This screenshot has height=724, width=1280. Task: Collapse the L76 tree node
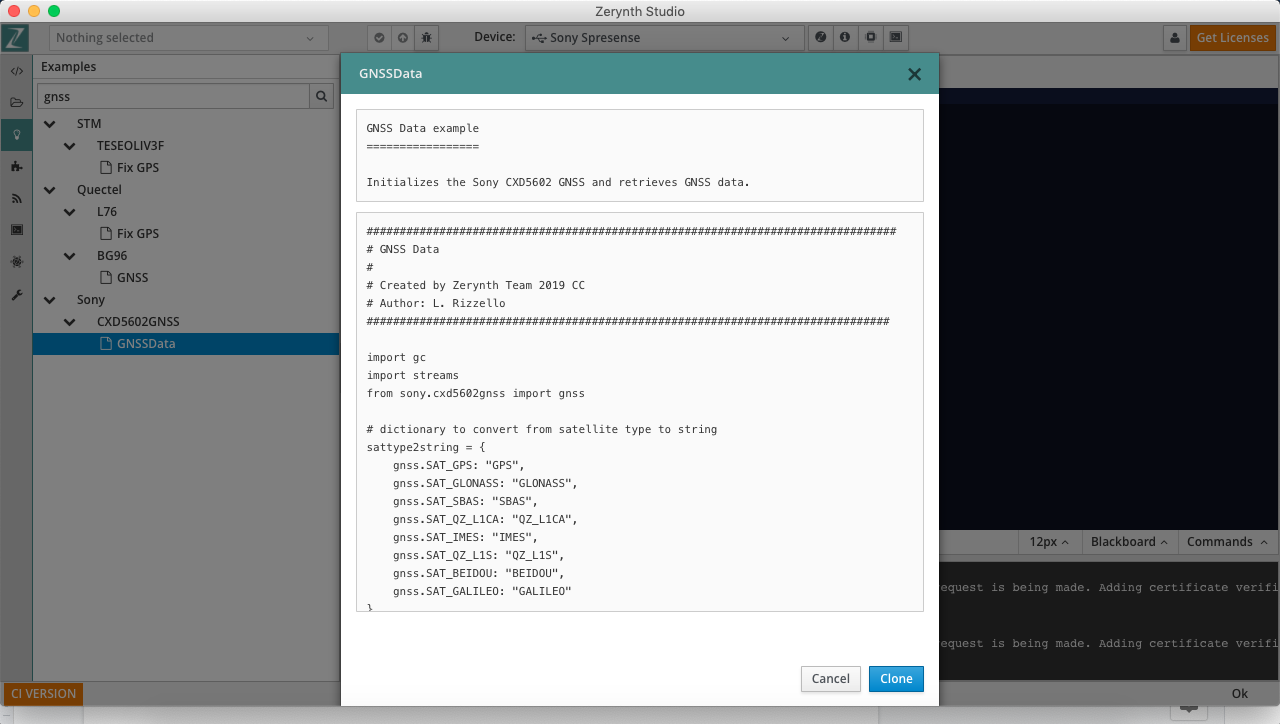coord(70,212)
